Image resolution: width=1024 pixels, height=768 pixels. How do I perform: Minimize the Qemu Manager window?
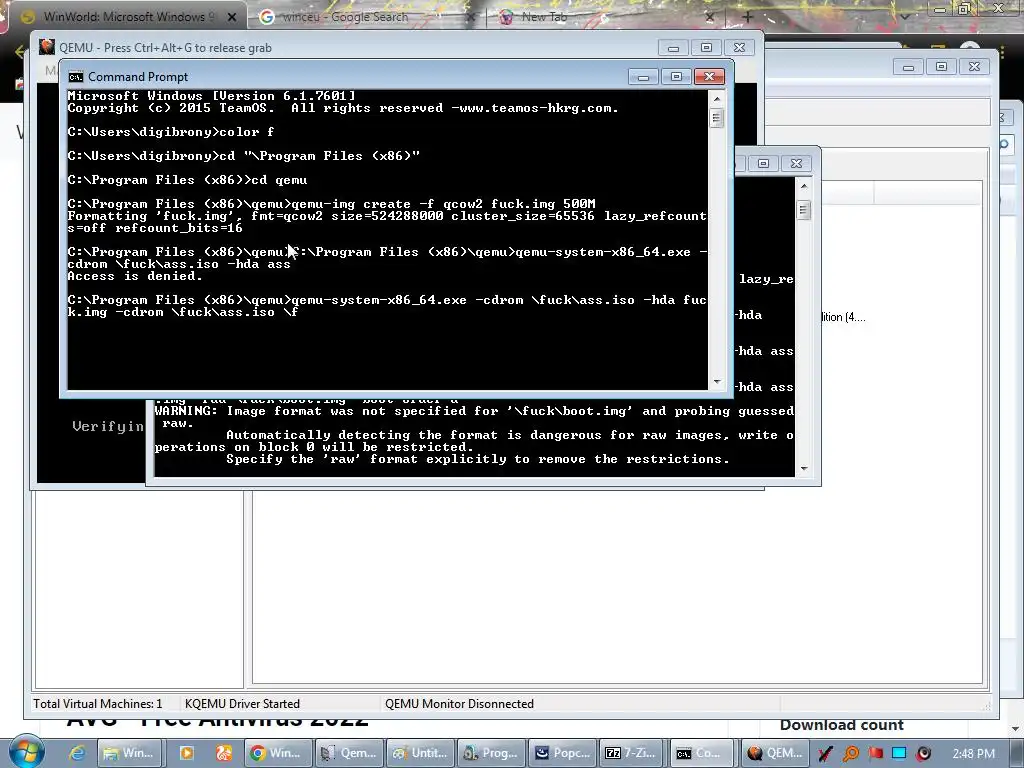coord(908,67)
